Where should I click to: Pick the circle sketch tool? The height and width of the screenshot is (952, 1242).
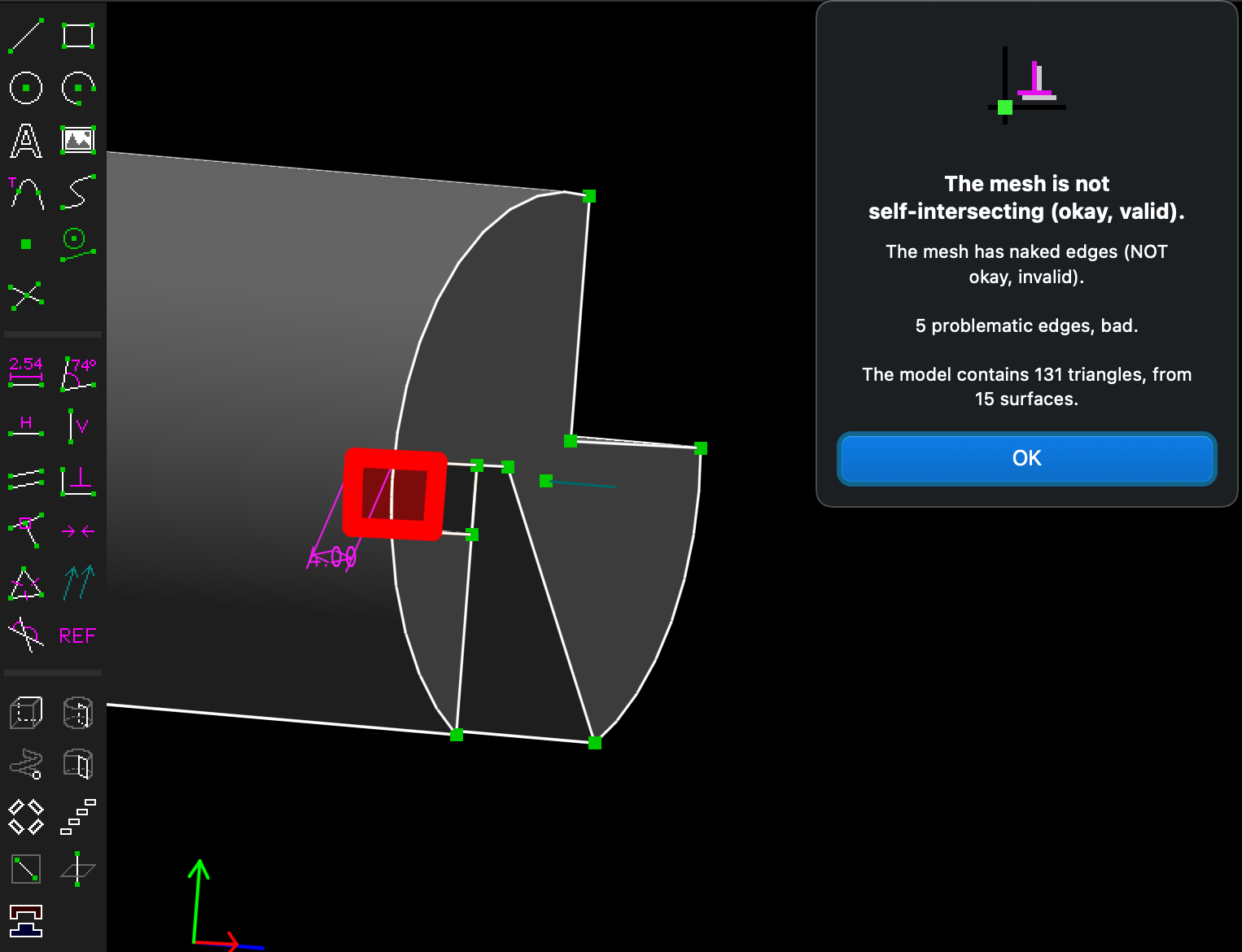point(25,87)
